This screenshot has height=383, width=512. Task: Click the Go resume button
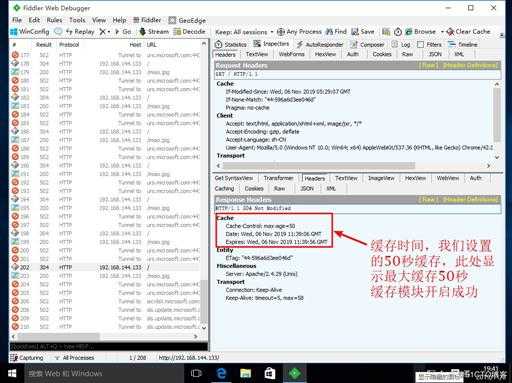tap(123, 32)
